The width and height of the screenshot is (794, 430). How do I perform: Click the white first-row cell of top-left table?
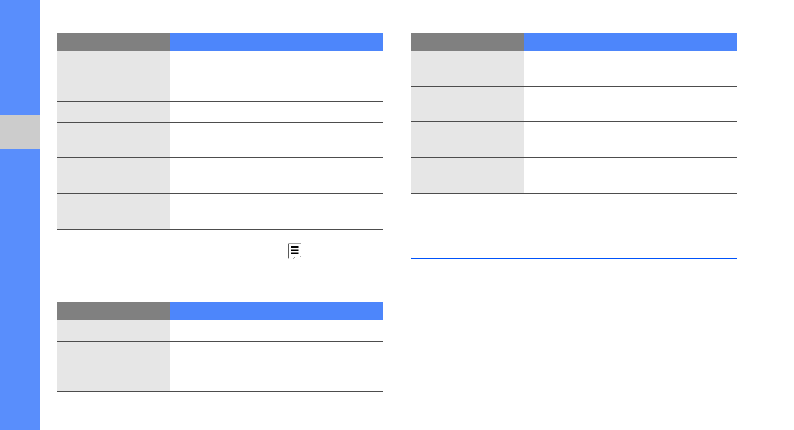(x=276, y=76)
